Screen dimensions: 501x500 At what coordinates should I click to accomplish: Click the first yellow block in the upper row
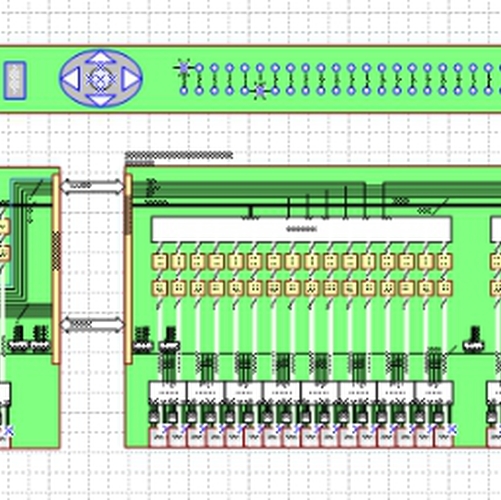click(x=159, y=262)
